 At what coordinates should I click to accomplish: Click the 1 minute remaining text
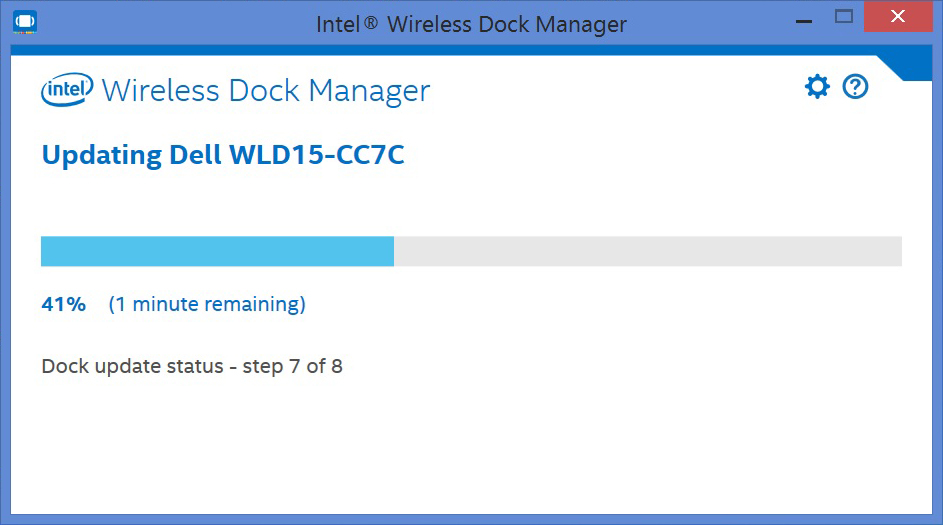coord(207,304)
